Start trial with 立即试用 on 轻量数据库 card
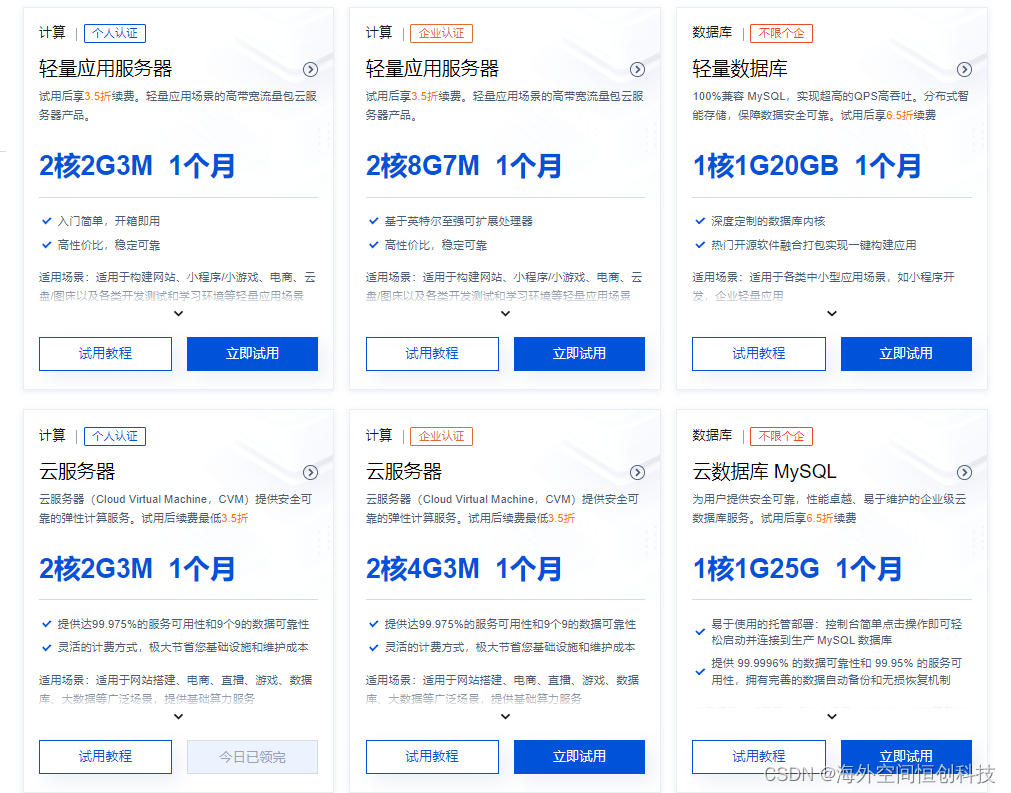Screen dimensions: 1011x793 point(906,353)
